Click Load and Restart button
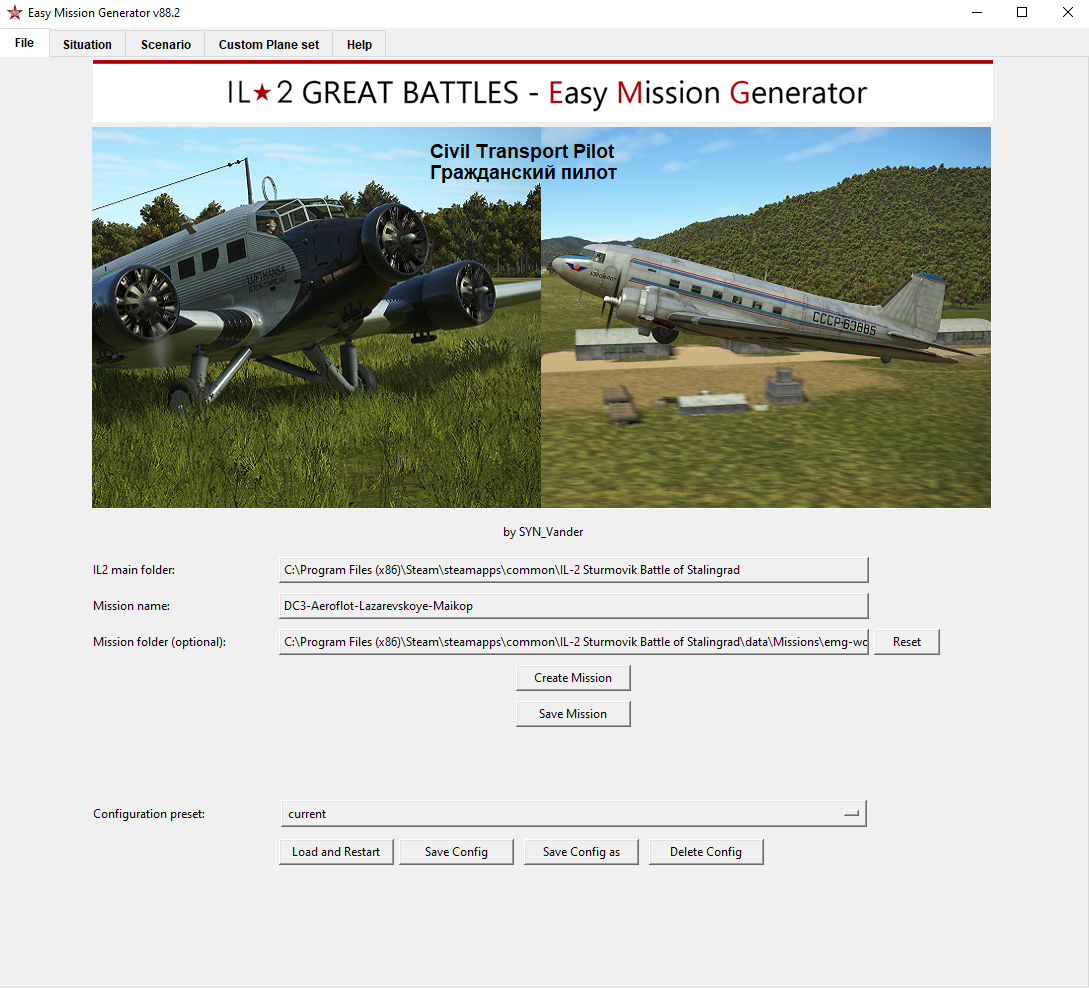Image resolution: width=1089 pixels, height=988 pixels. [x=336, y=852]
